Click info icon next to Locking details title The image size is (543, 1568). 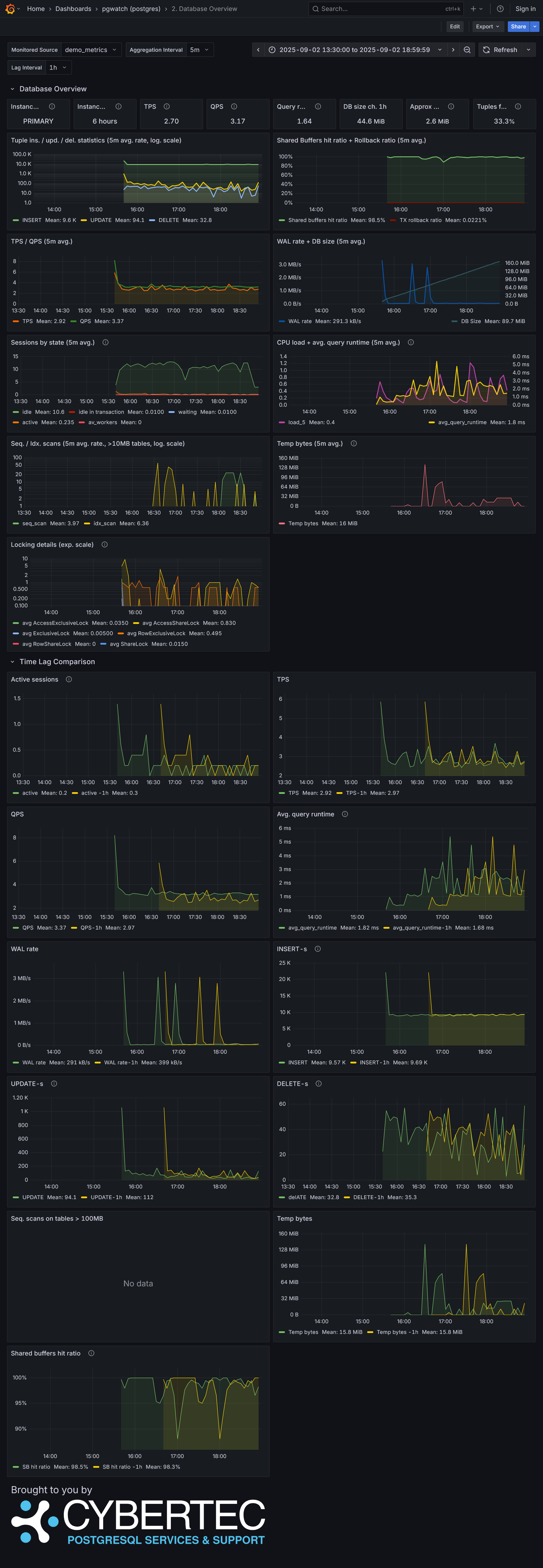[105, 545]
